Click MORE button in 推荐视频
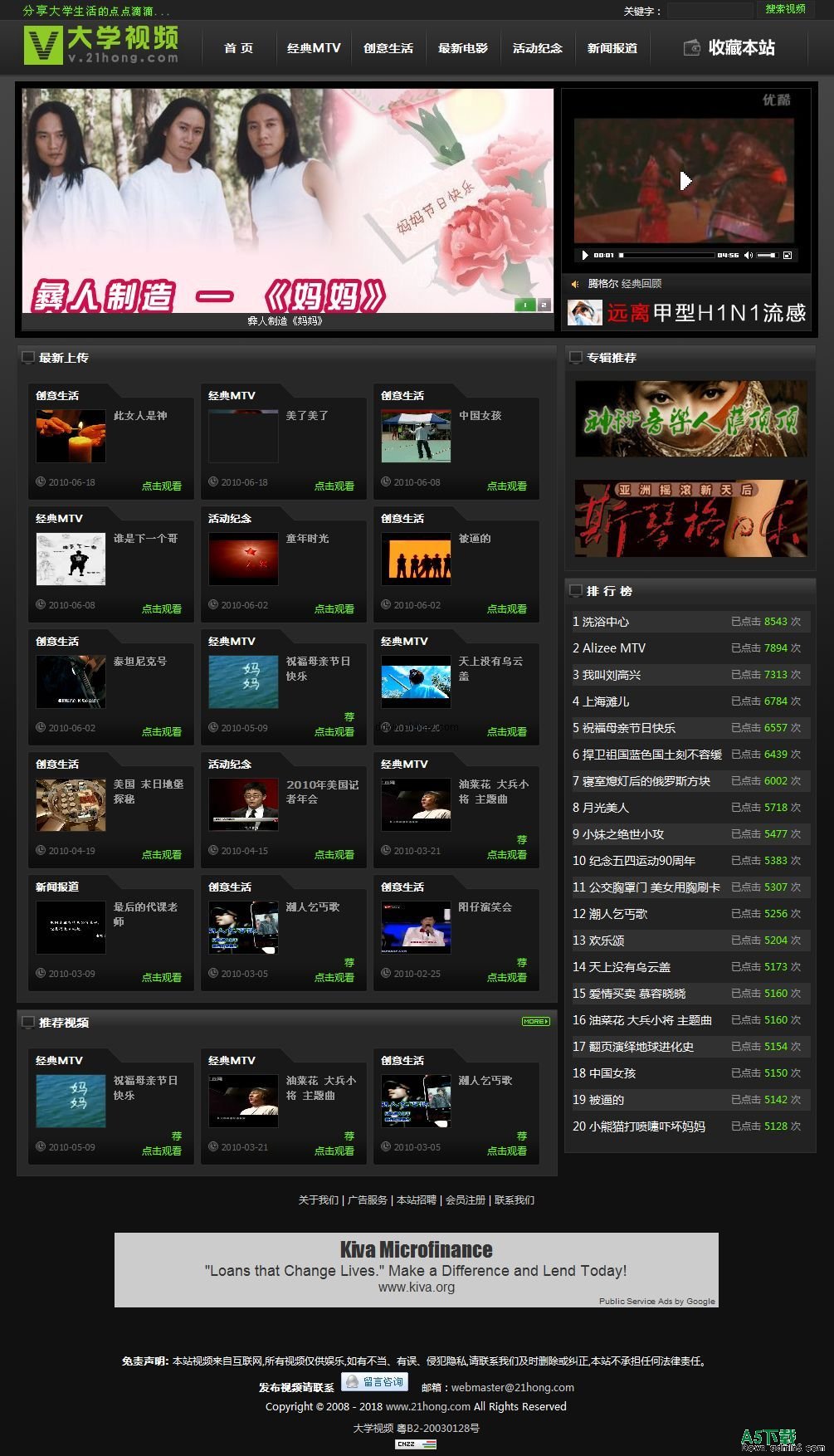The width and height of the screenshot is (834, 1456). (x=535, y=1022)
